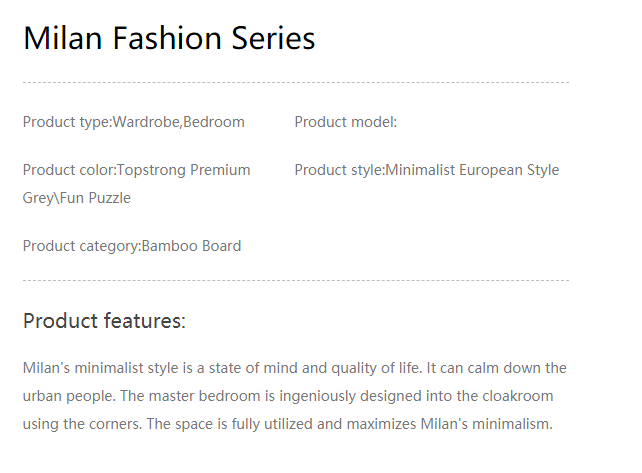The image size is (642, 473).
Task: Click the "Bamboo Board" category value
Action: (x=191, y=246)
